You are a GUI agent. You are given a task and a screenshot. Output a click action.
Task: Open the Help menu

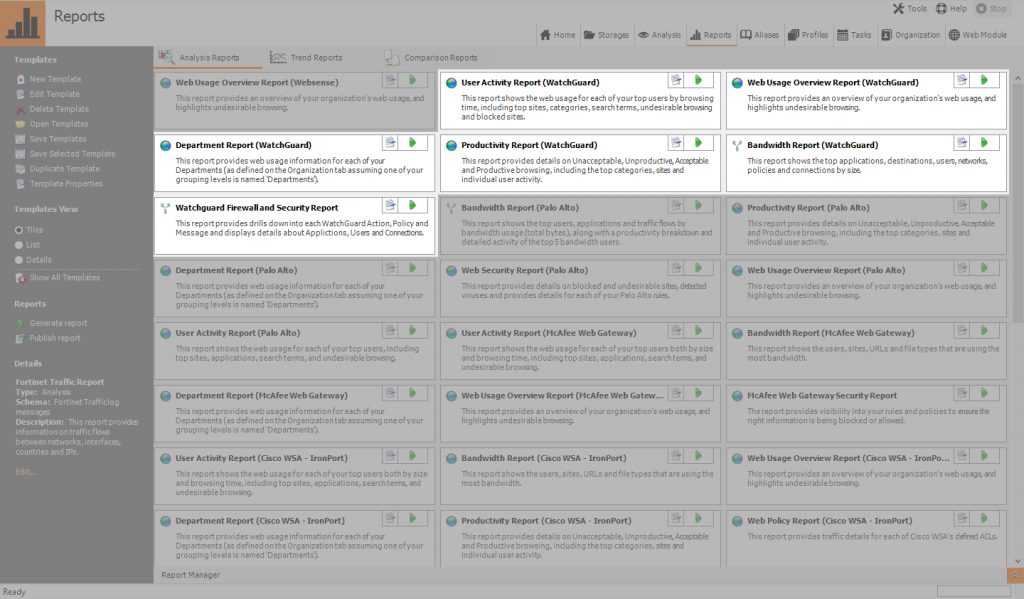coord(951,8)
